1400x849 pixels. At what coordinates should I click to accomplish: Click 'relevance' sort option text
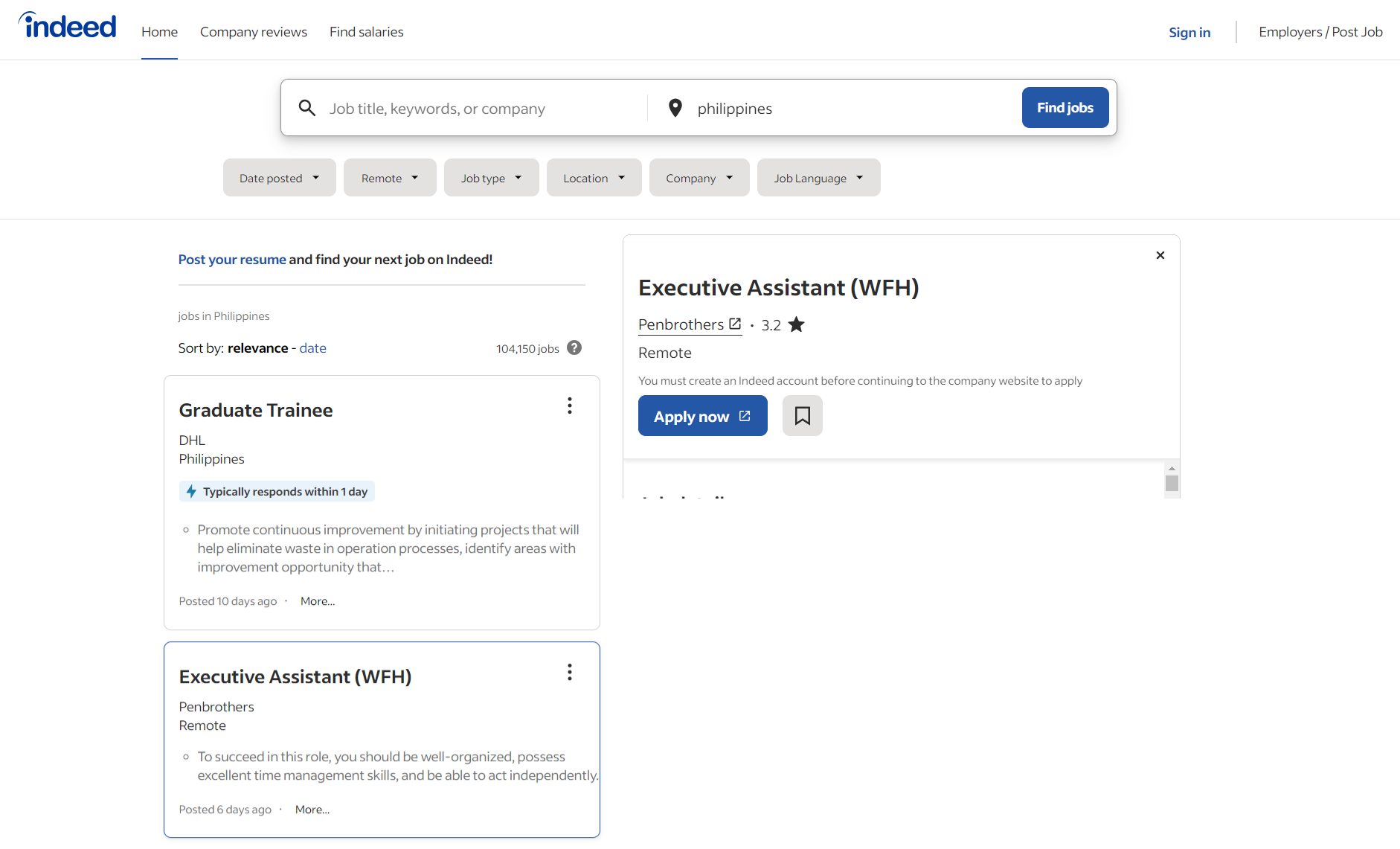click(x=257, y=347)
